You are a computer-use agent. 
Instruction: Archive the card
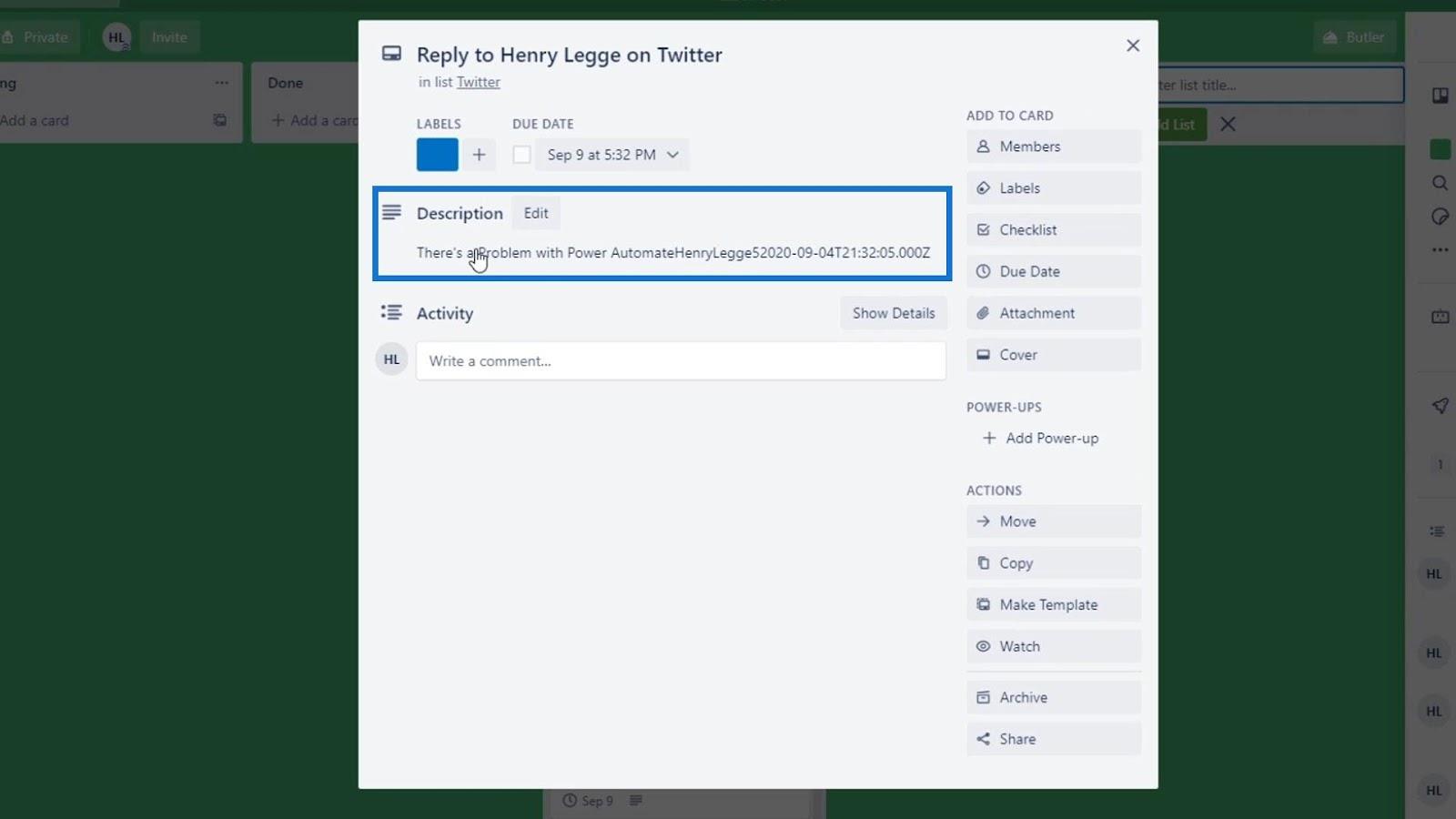1054,697
